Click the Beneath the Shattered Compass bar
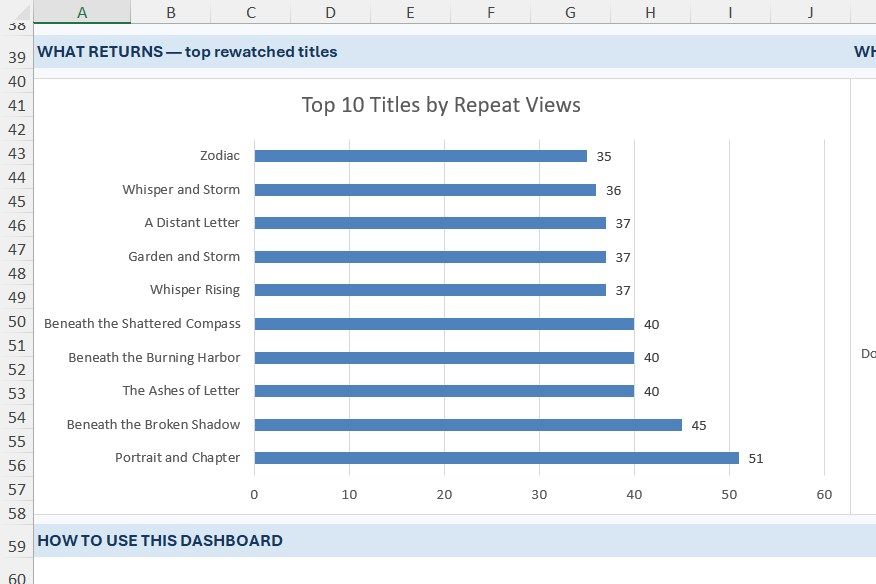Screen dimensions: 876x584 pos(444,324)
